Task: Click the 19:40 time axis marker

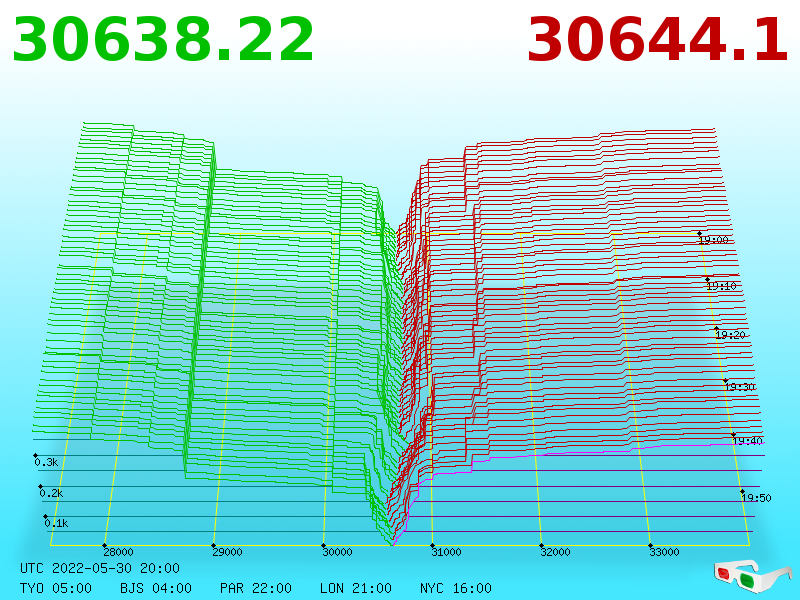Action: click(748, 441)
